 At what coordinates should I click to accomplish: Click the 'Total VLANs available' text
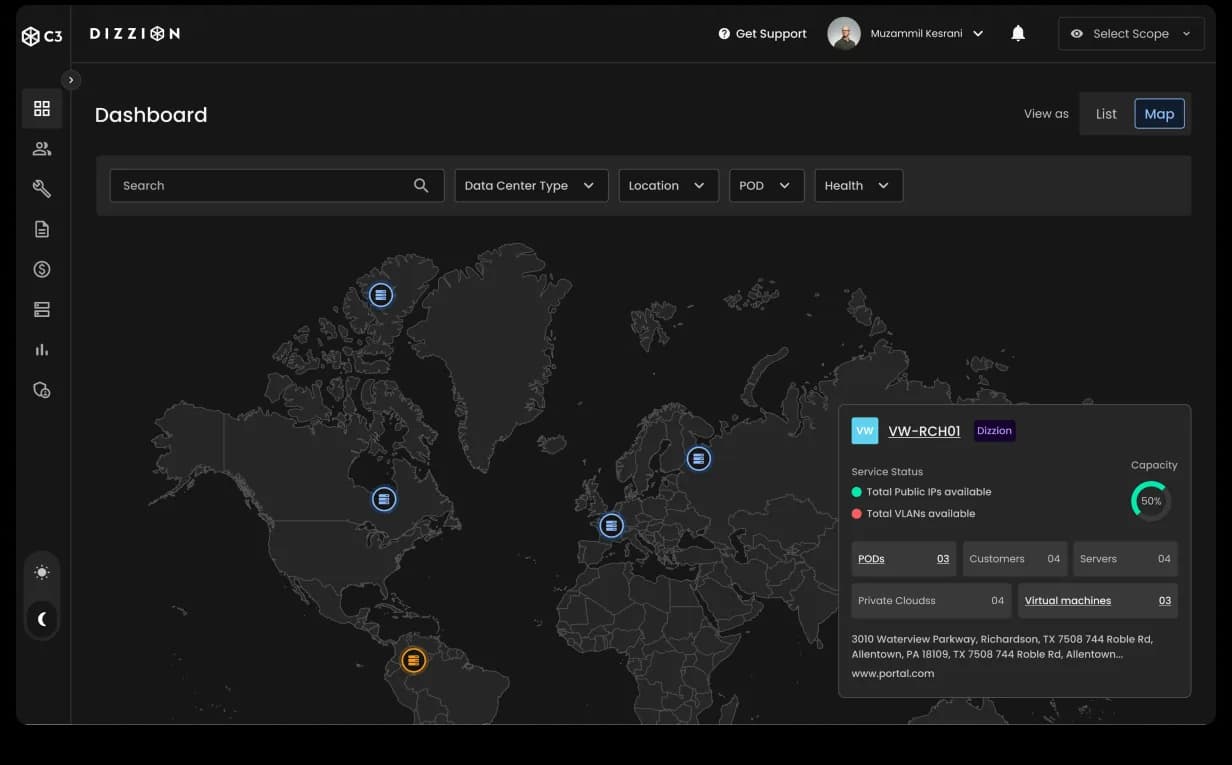pos(921,514)
